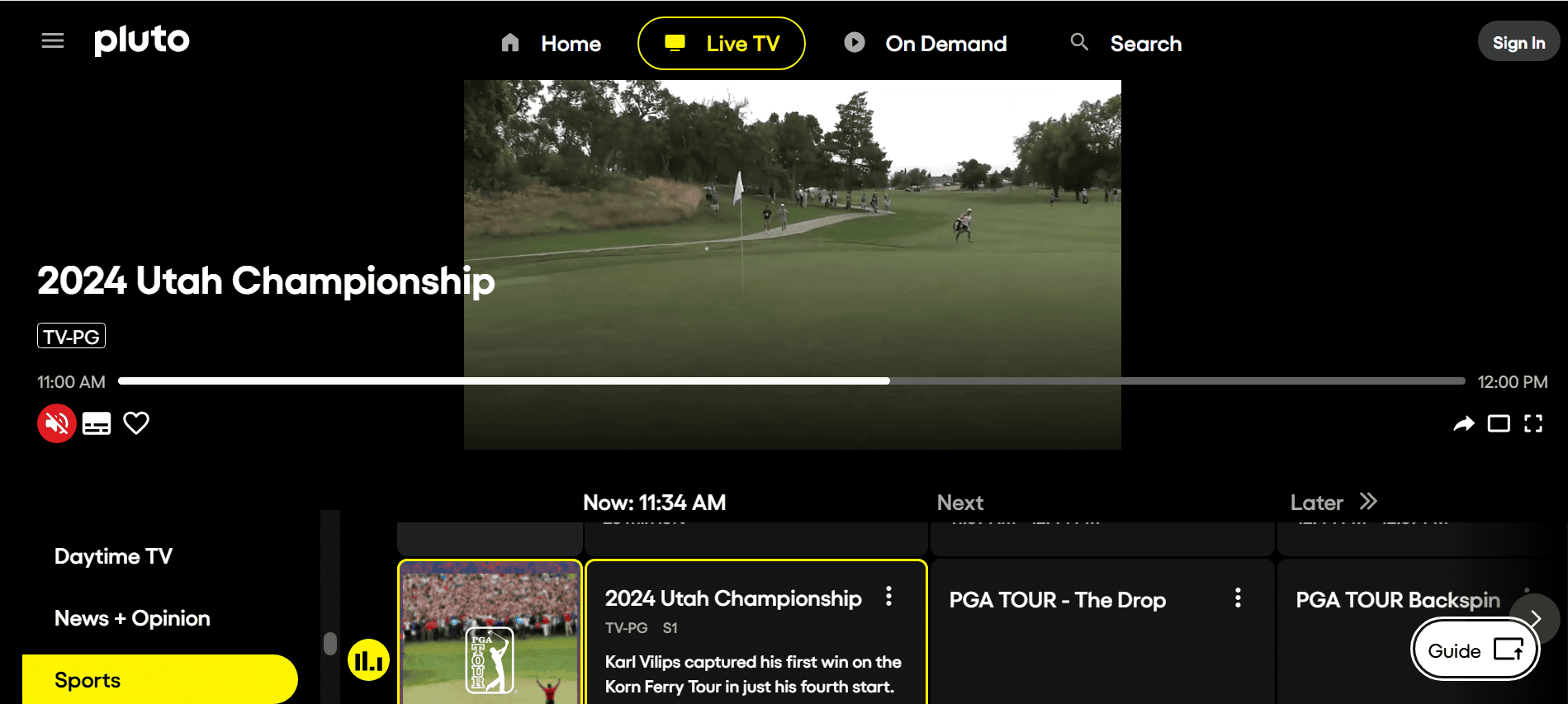Viewport: 1568px width, 704px height.
Task: Click the Next column header
Action: coord(960,503)
